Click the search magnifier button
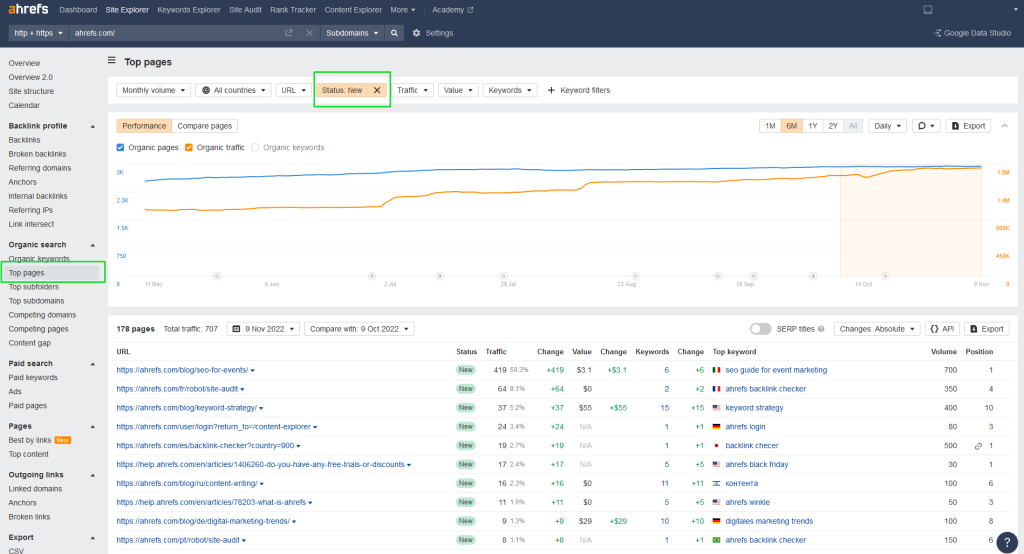1024x554 pixels. pyautogui.click(x=394, y=33)
